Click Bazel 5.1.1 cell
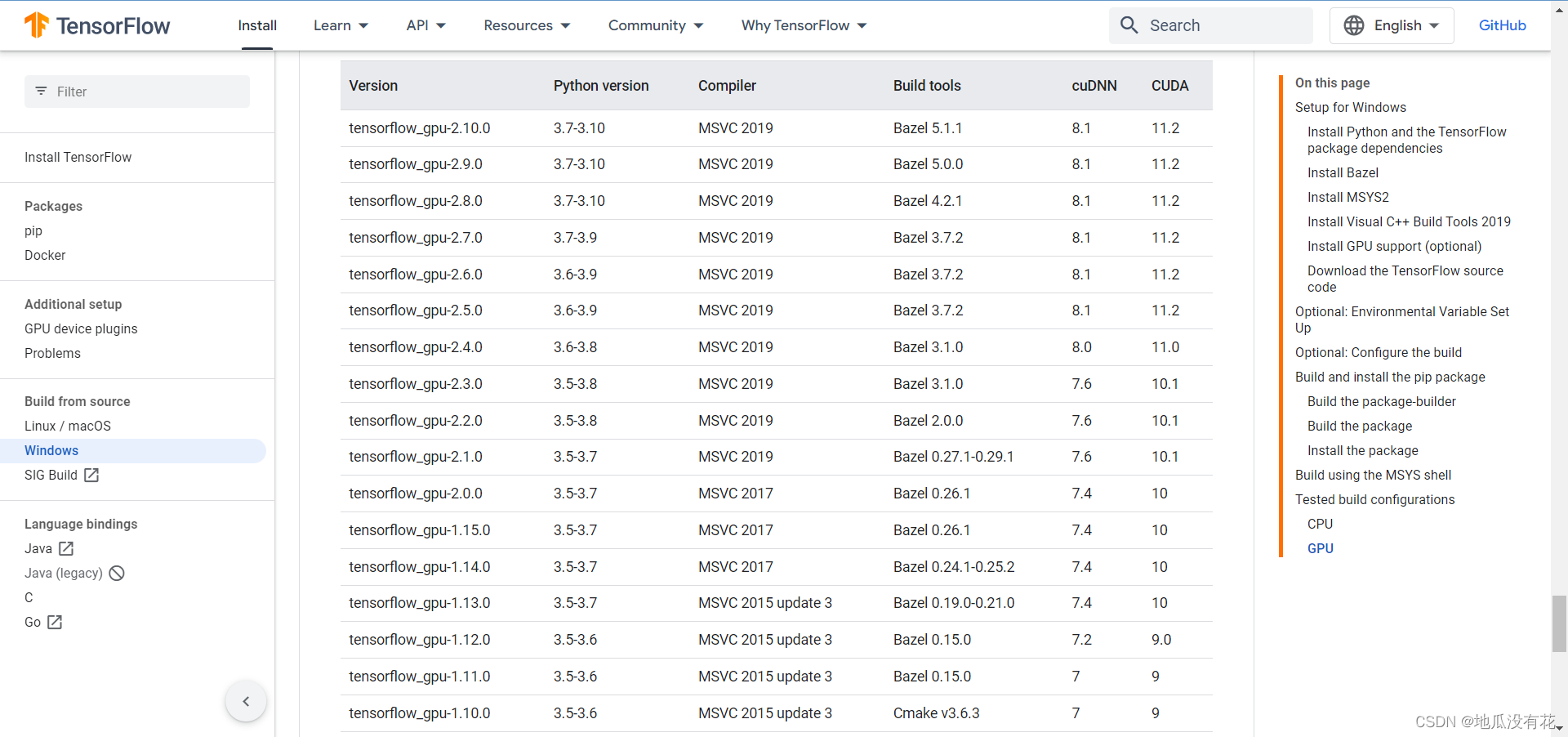Screen dimensions: 1568x737 click(928, 128)
